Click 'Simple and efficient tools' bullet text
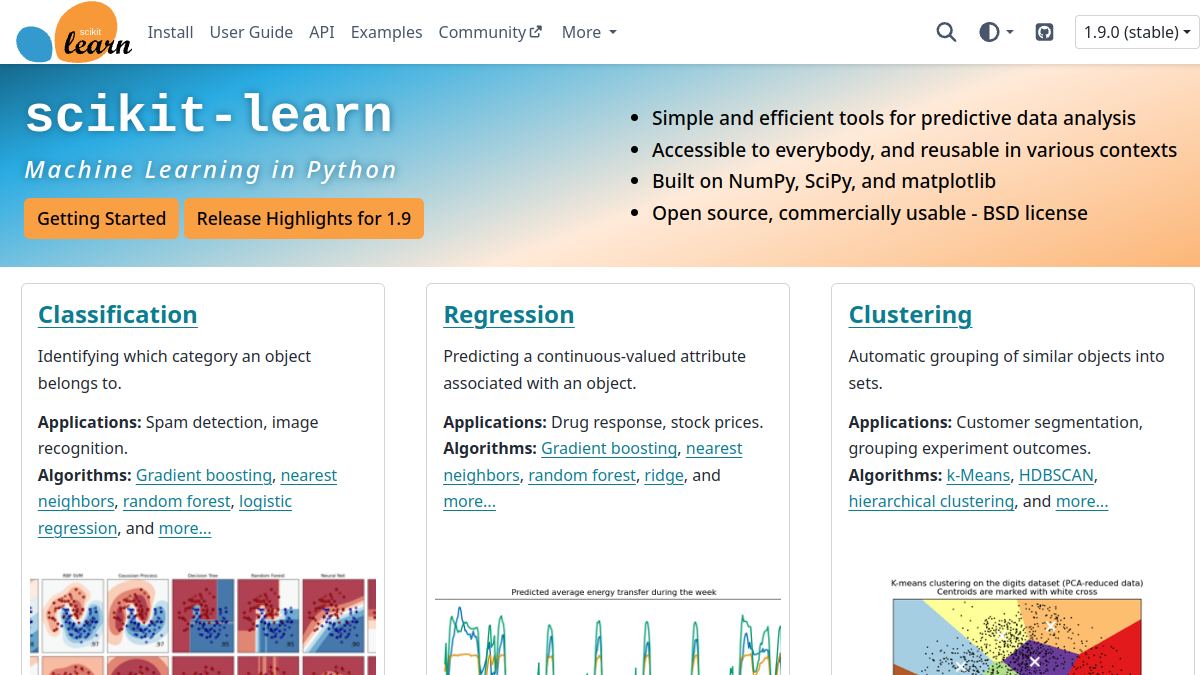This screenshot has width=1200, height=675. click(x=894, y=118)
